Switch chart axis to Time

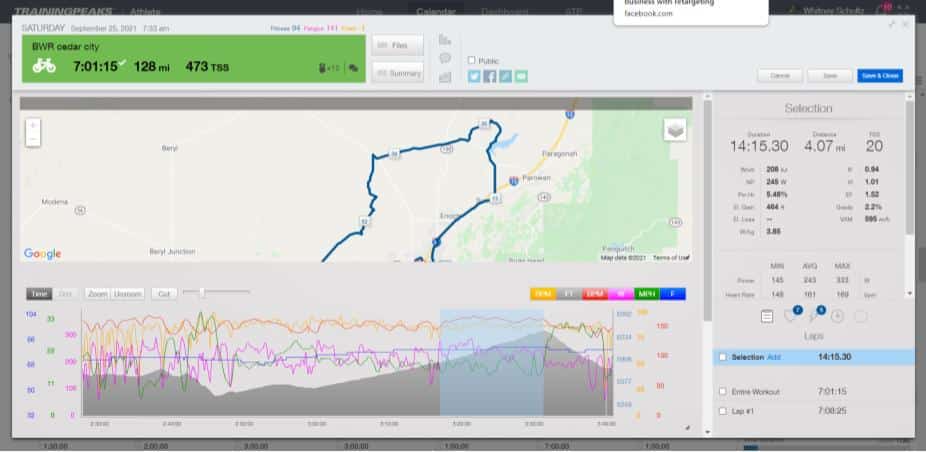(39, 294)
